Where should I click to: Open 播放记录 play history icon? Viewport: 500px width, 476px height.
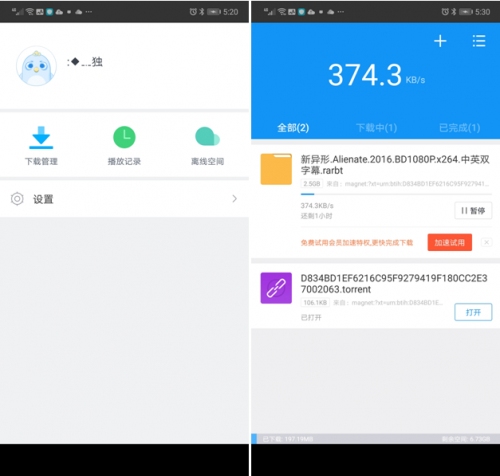point(124,137)
